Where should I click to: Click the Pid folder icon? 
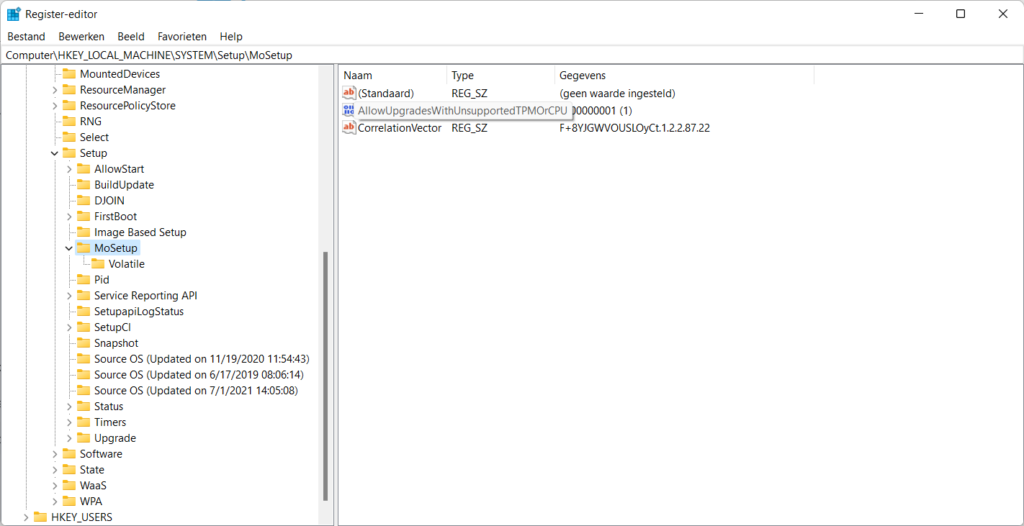click(83, 280)
